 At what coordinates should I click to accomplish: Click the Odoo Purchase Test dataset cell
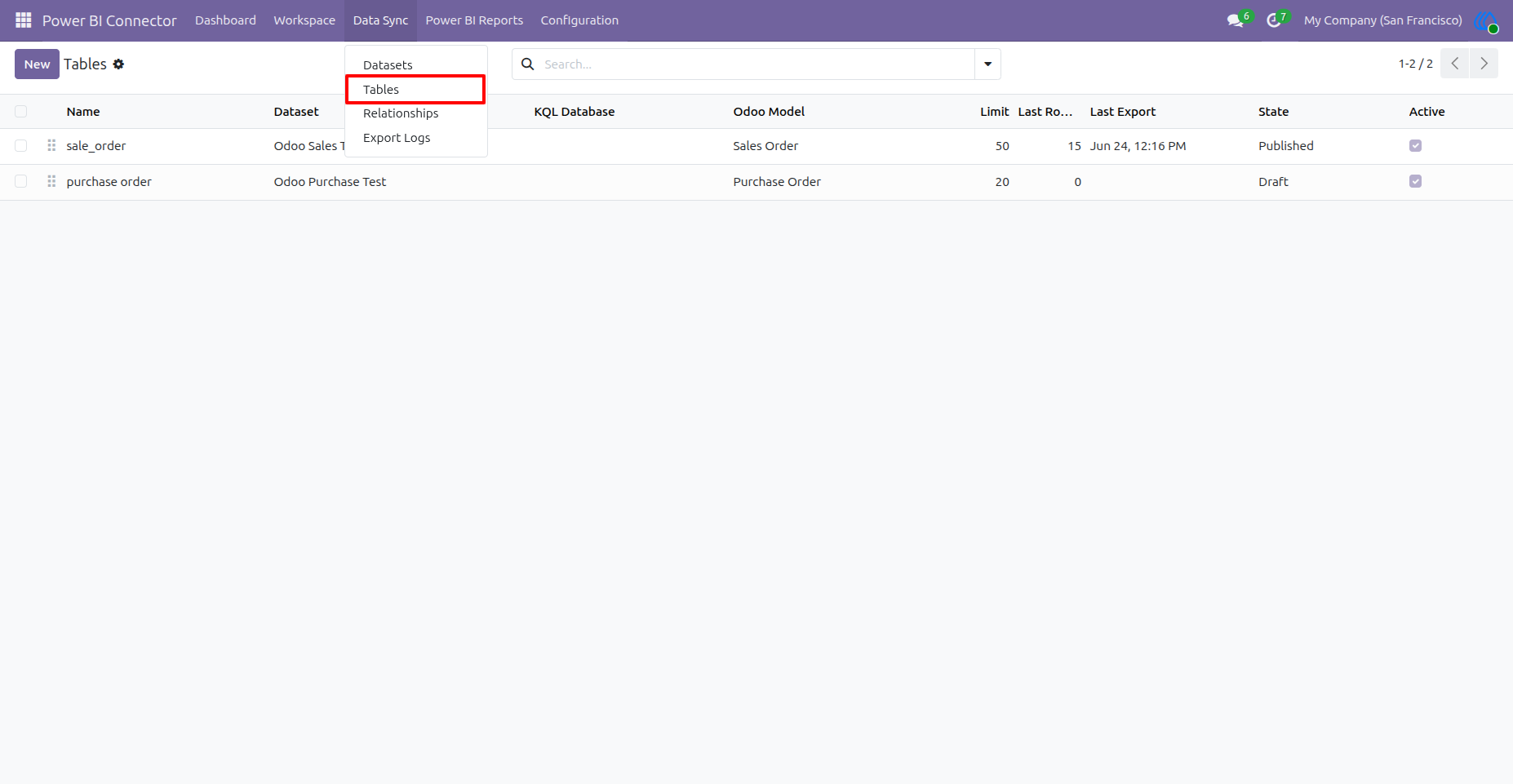click(330, 182)
